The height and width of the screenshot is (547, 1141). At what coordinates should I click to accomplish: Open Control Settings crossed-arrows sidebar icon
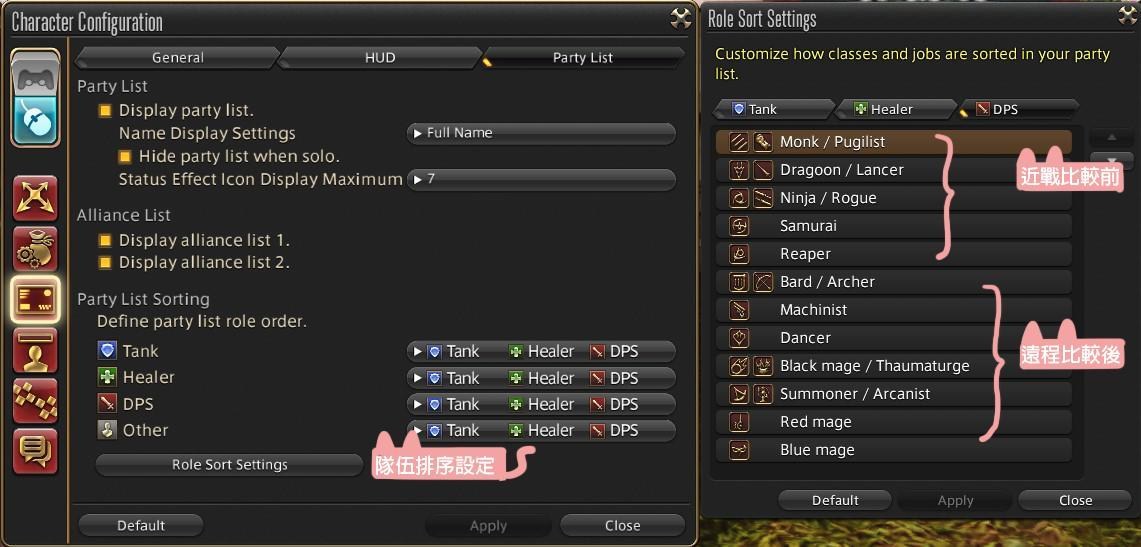pos(36,199)
